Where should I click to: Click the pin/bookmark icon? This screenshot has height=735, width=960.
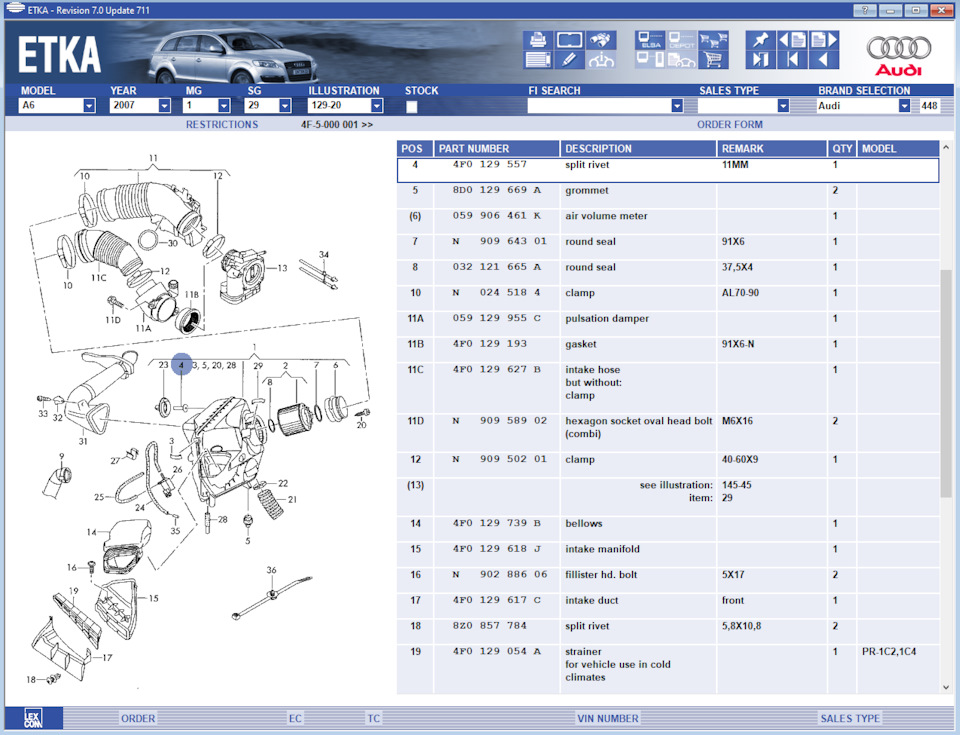[761, 38]
